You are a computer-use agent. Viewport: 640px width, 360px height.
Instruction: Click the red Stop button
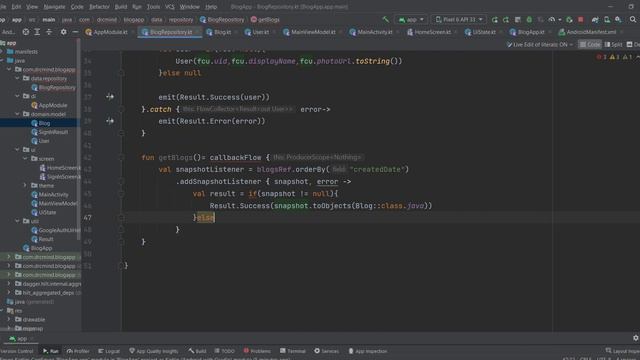580,20
